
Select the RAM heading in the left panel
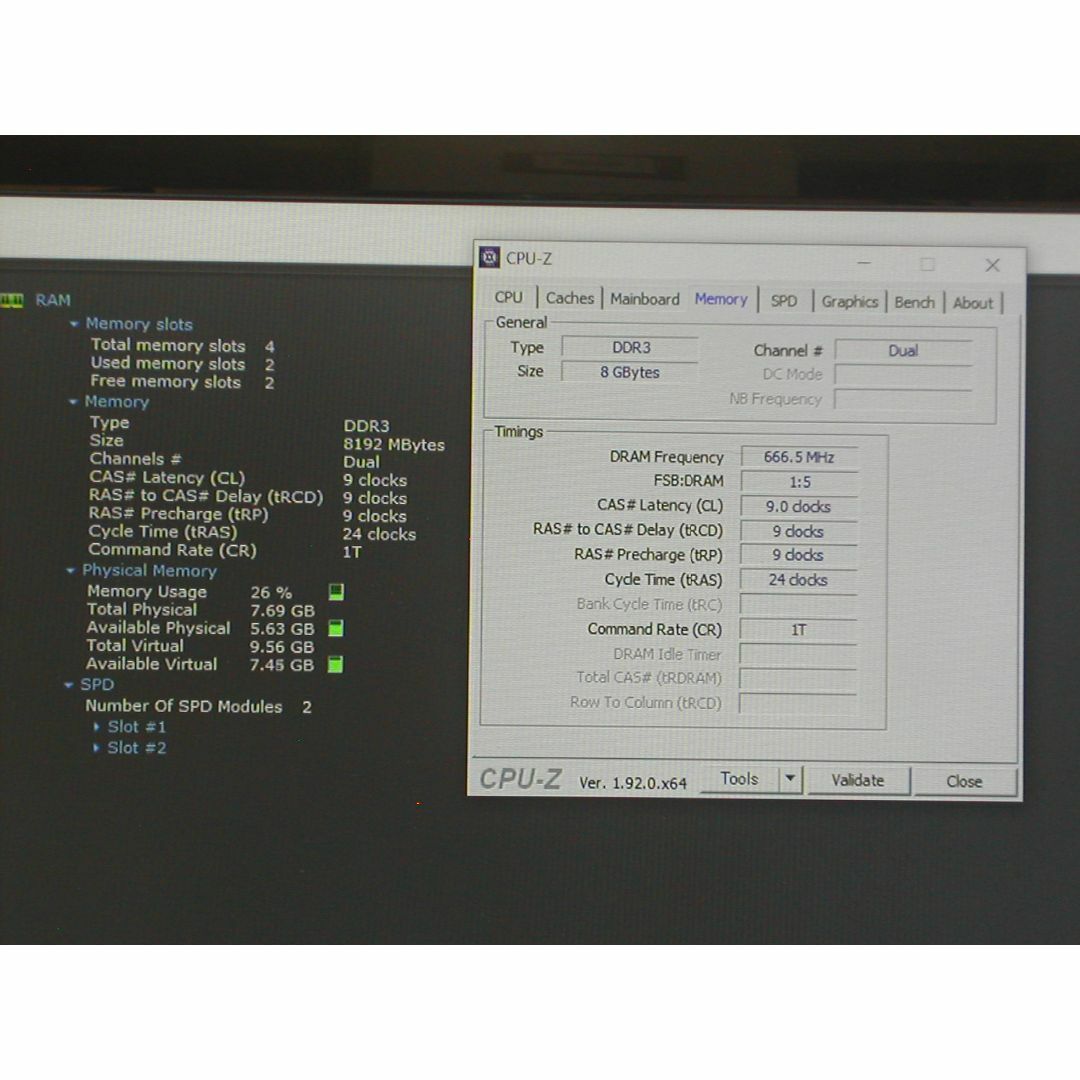tap(53, 300)
